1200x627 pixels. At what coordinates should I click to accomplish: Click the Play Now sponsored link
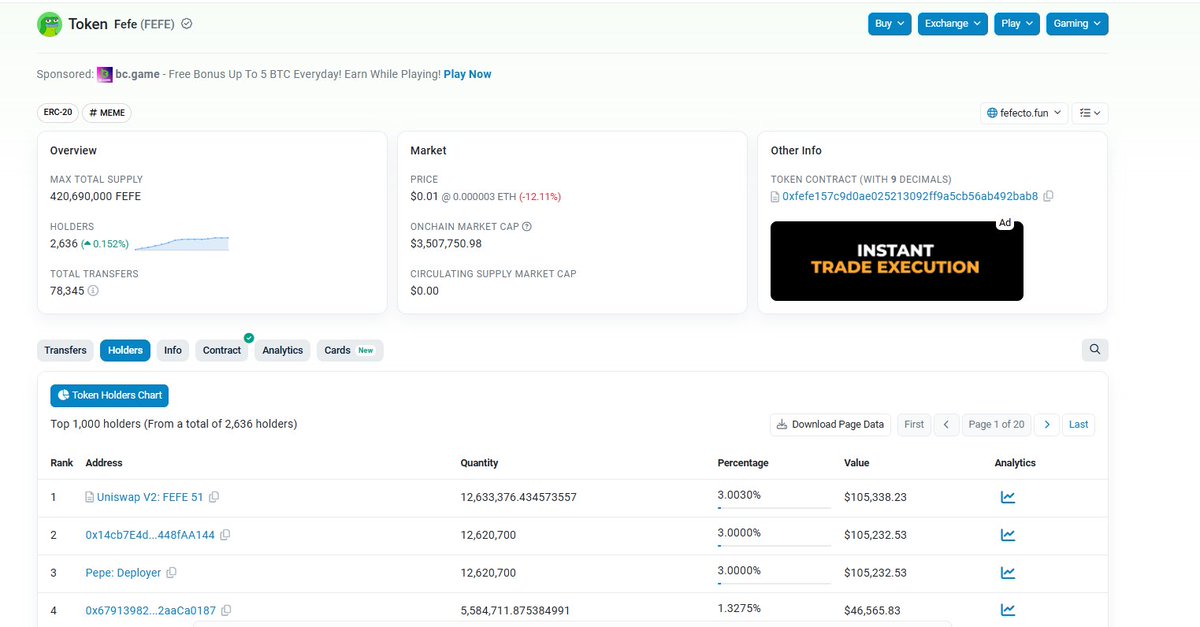coord(467,74)
